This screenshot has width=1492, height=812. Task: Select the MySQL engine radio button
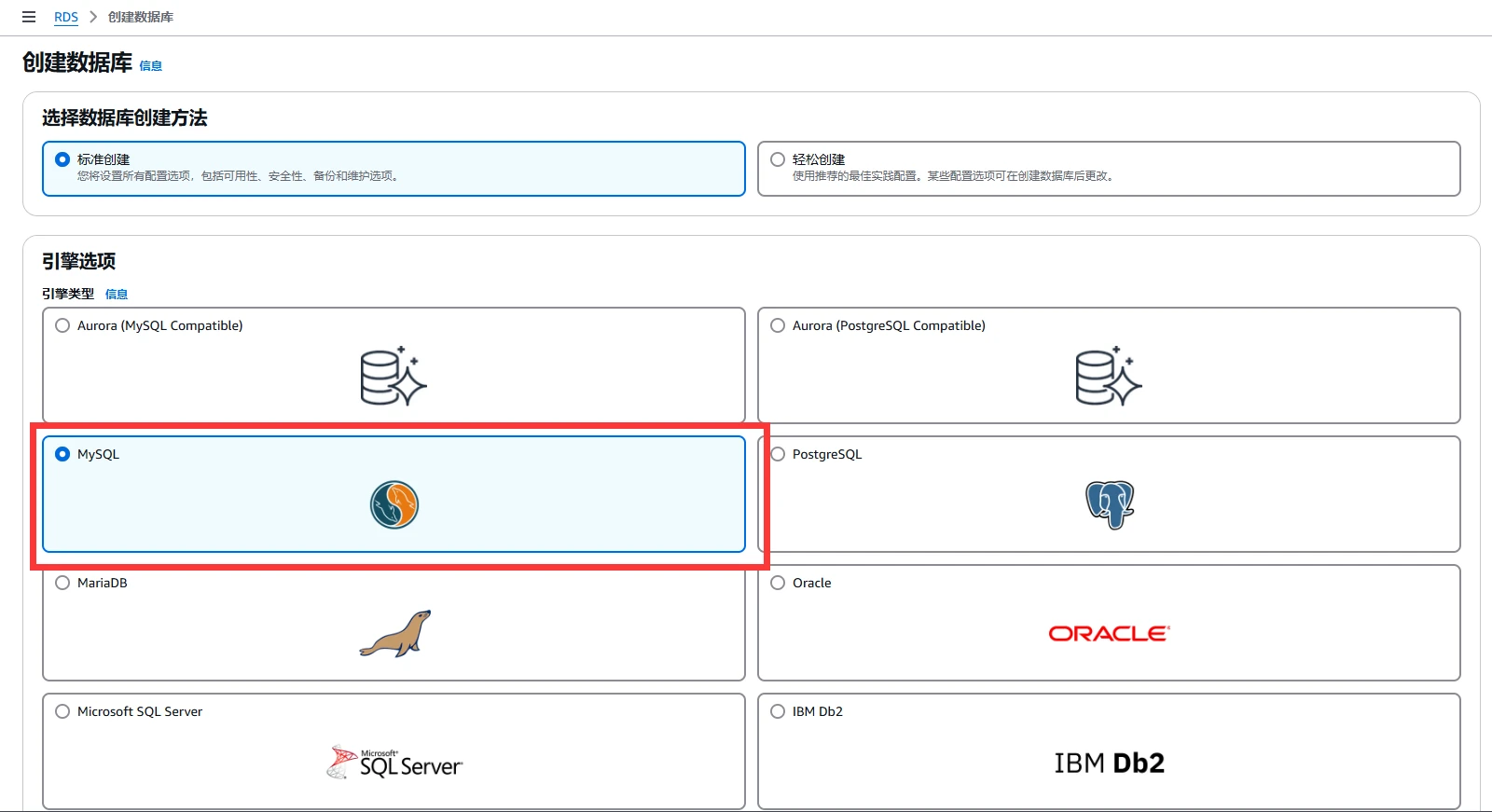tap(62, 454)
